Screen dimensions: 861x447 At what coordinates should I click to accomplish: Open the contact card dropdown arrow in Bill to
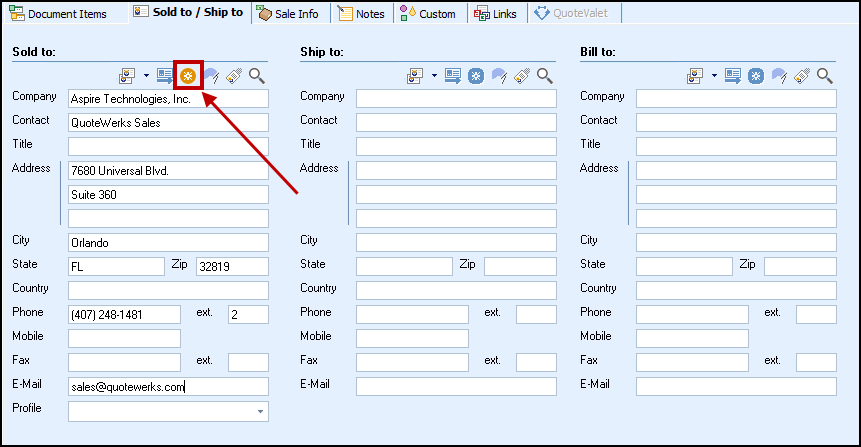click(714, 76)
